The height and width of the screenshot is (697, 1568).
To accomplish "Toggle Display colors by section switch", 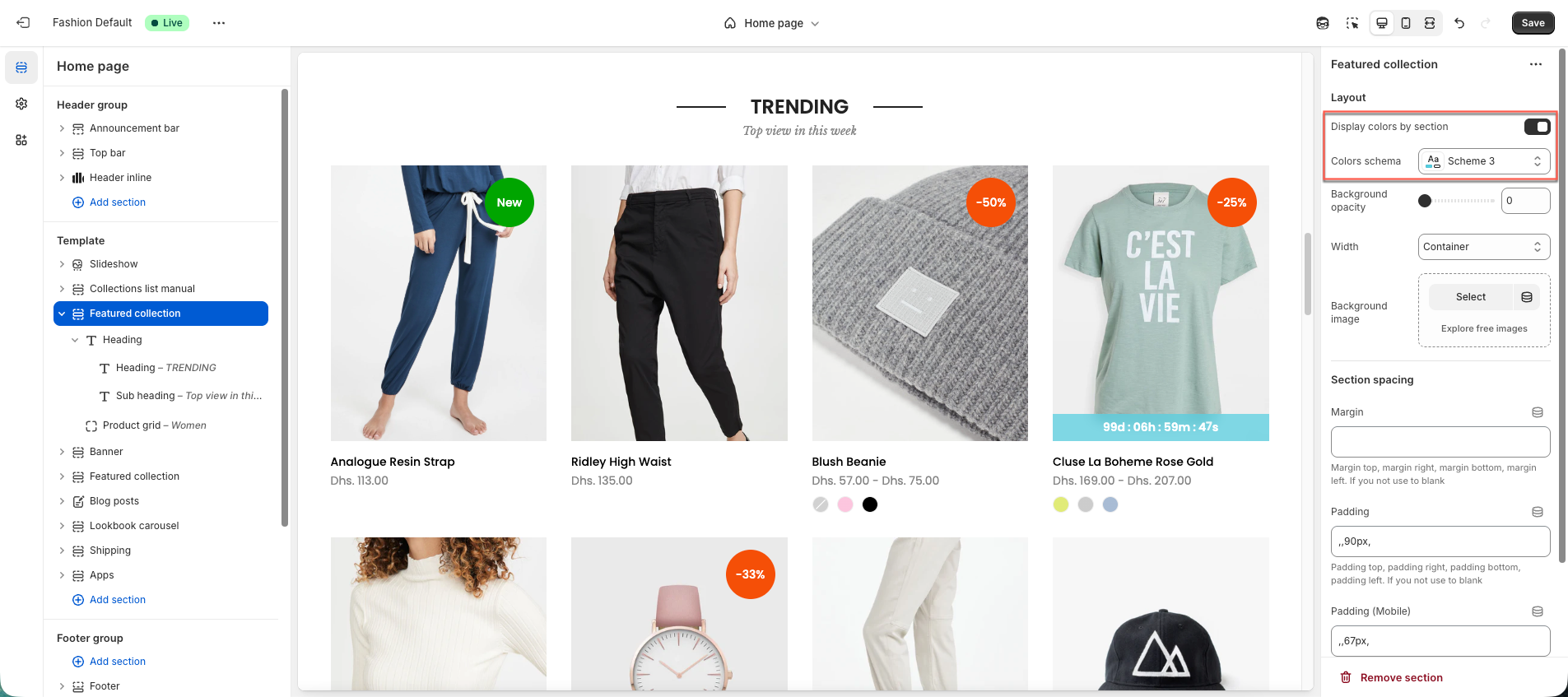I will (x=1537, y=127).
